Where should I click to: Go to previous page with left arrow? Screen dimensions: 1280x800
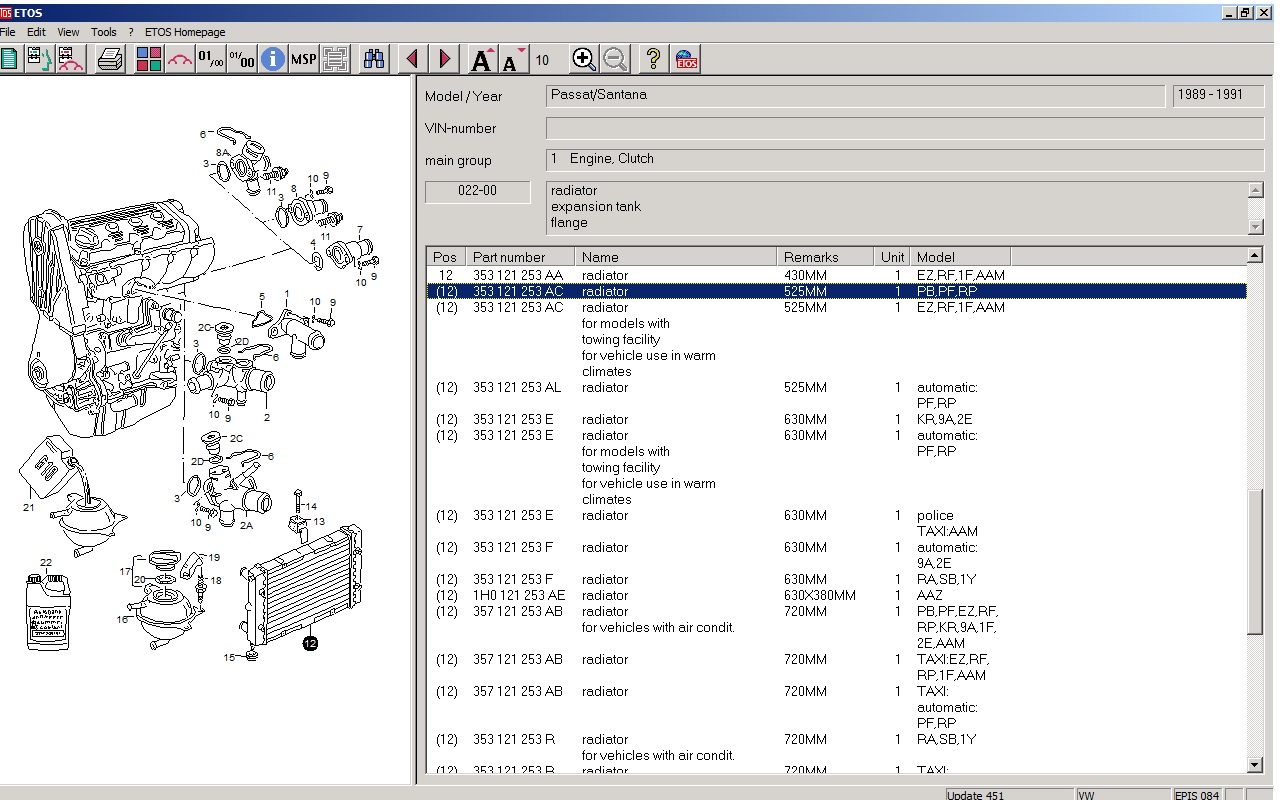coord(412,59)
